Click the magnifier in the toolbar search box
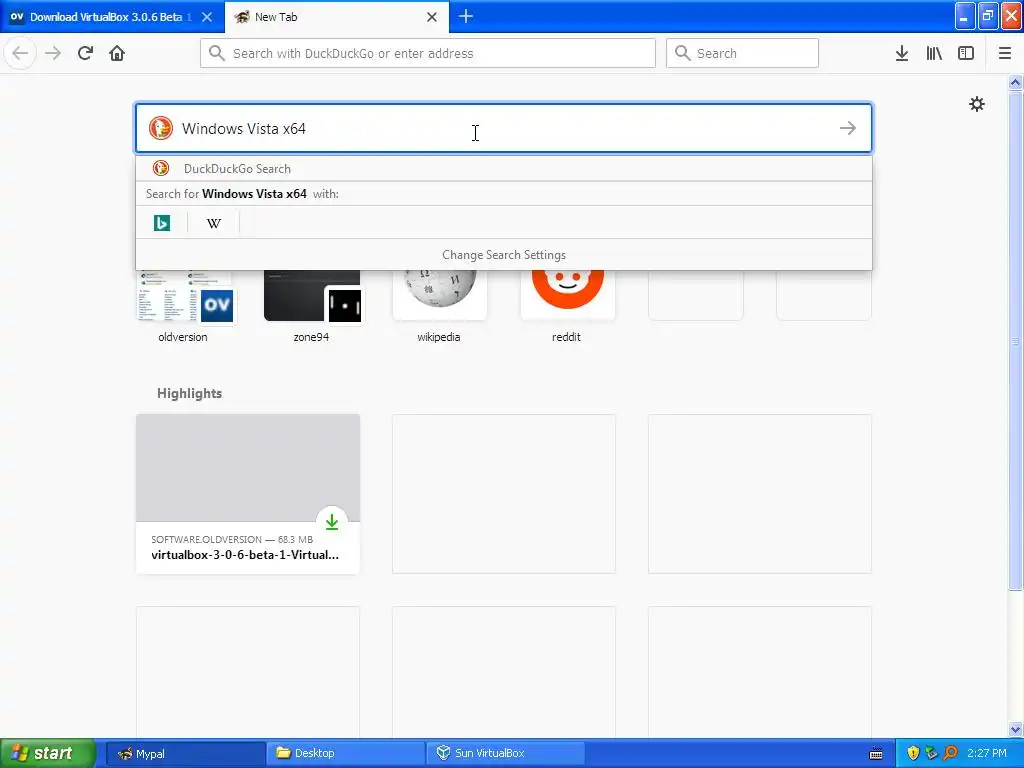1024x768 pixels. 682,53
